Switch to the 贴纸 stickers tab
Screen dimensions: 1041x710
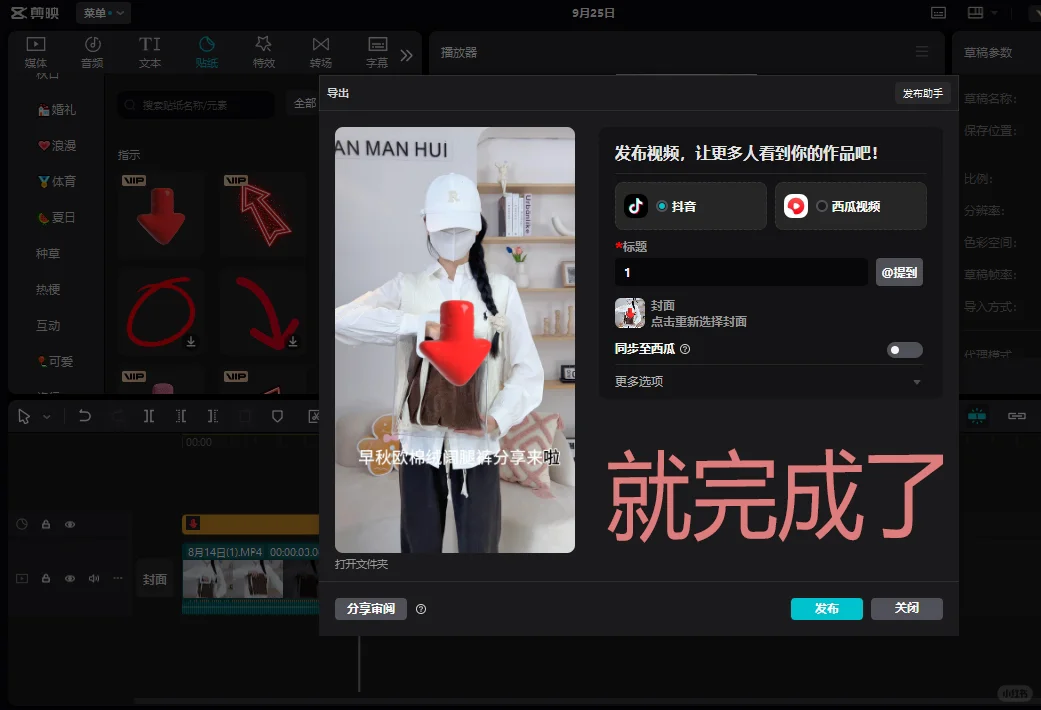click(206, 52)
